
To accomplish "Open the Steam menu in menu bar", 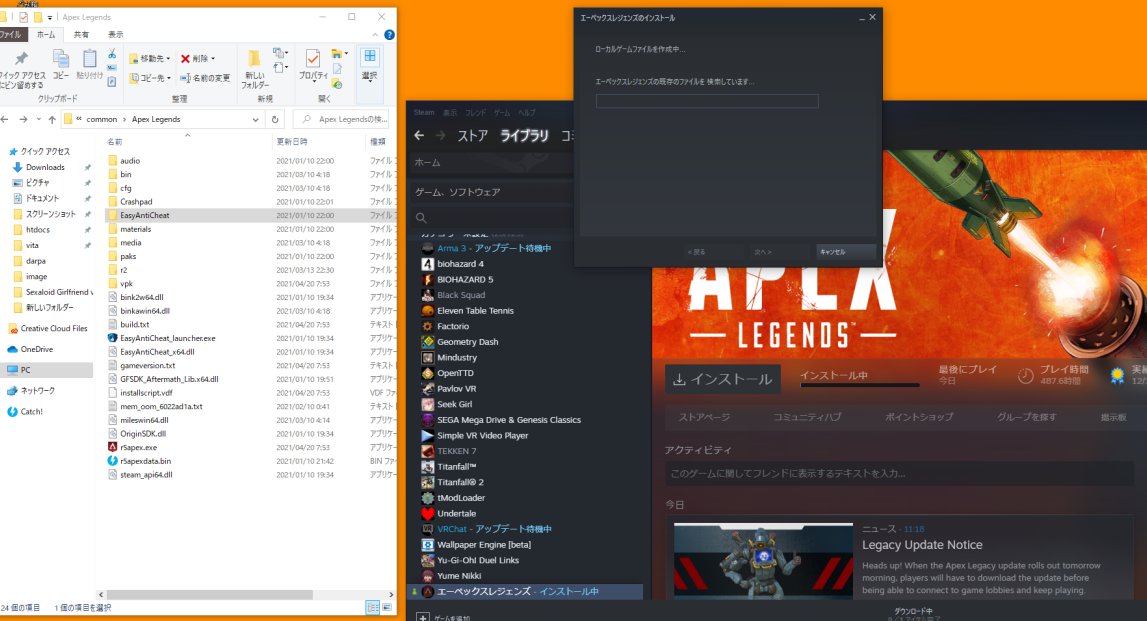I will [x=424, y=113].
